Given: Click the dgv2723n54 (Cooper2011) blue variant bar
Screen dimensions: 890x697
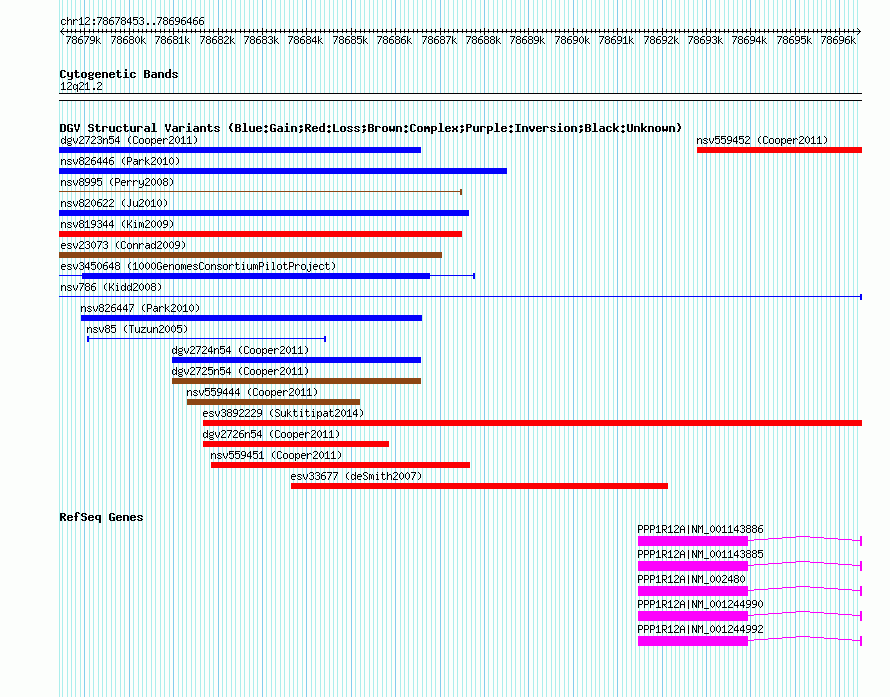Looking at the screenshot, I should pos(240,150).
